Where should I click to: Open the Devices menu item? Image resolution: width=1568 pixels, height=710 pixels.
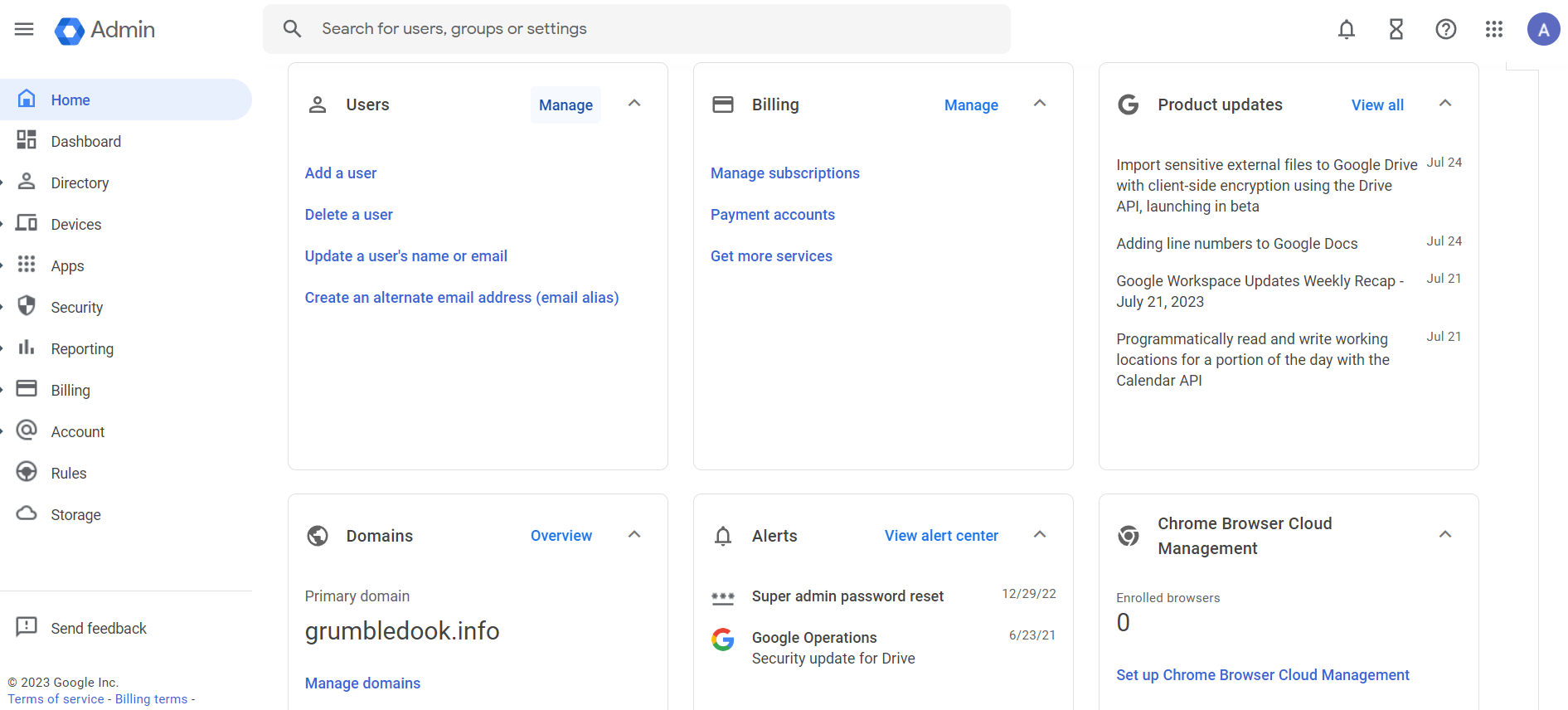pos(126,224)
